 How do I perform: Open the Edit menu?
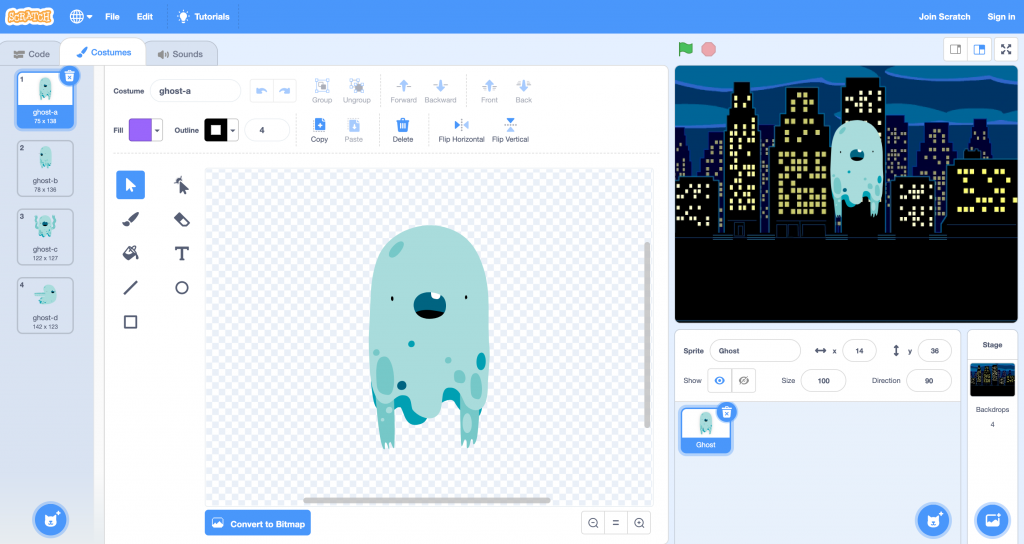[x=145, y=17]
